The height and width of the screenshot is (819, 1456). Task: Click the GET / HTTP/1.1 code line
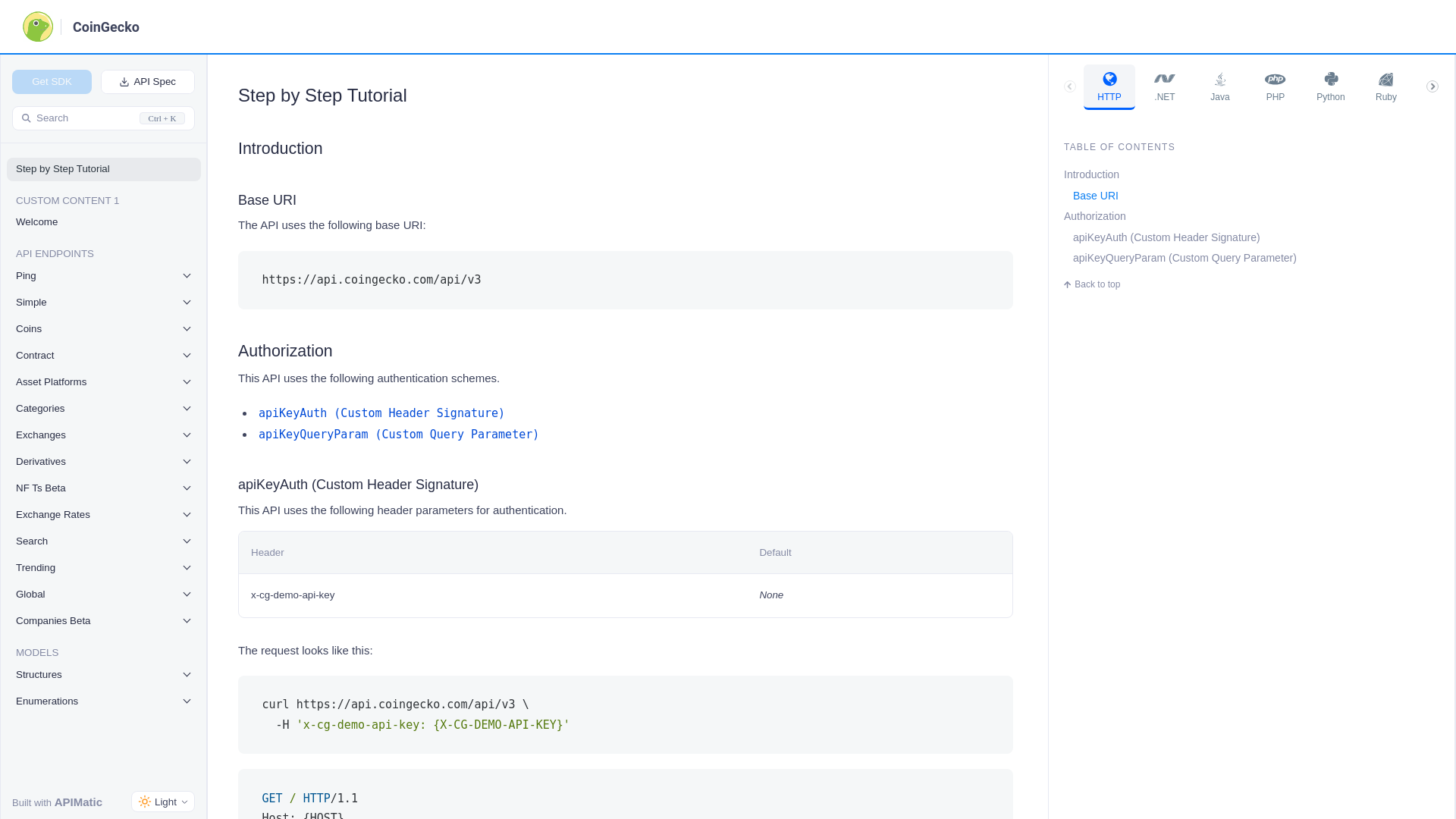pos(309,799)
